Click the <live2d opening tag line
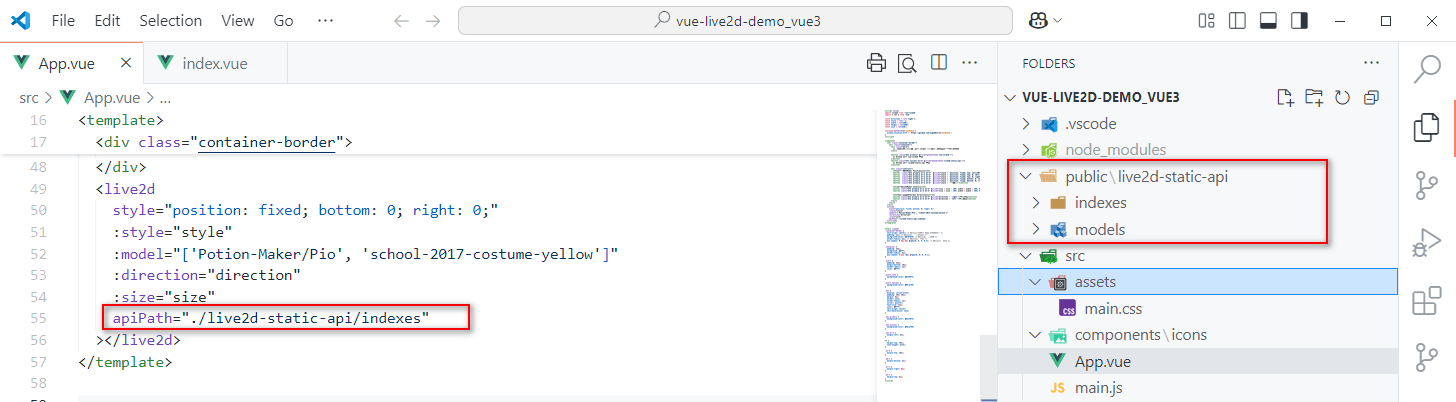Screen dimensions: 1456x402 point(125,188)
